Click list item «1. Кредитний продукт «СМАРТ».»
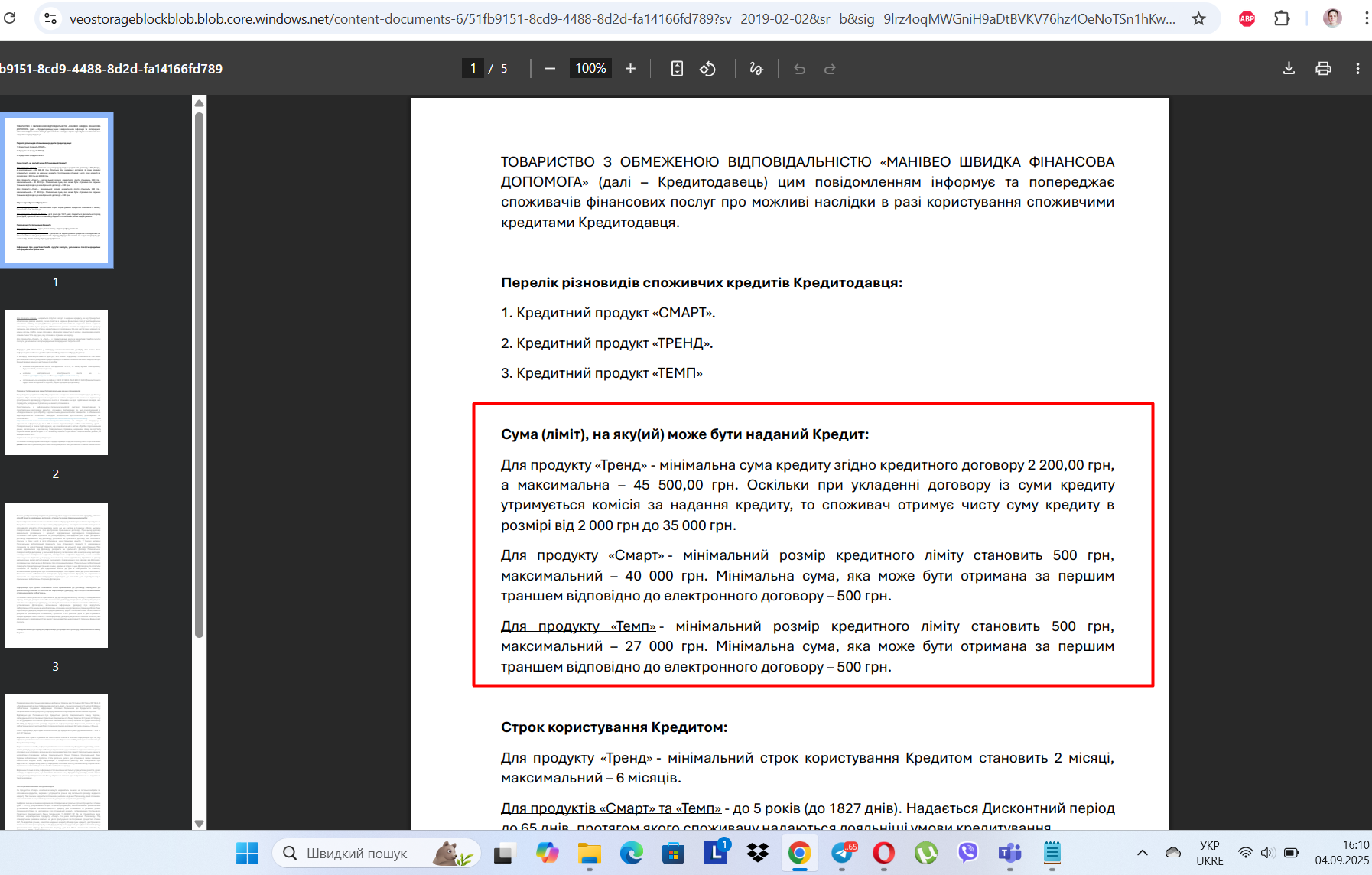 pos(608,313)
